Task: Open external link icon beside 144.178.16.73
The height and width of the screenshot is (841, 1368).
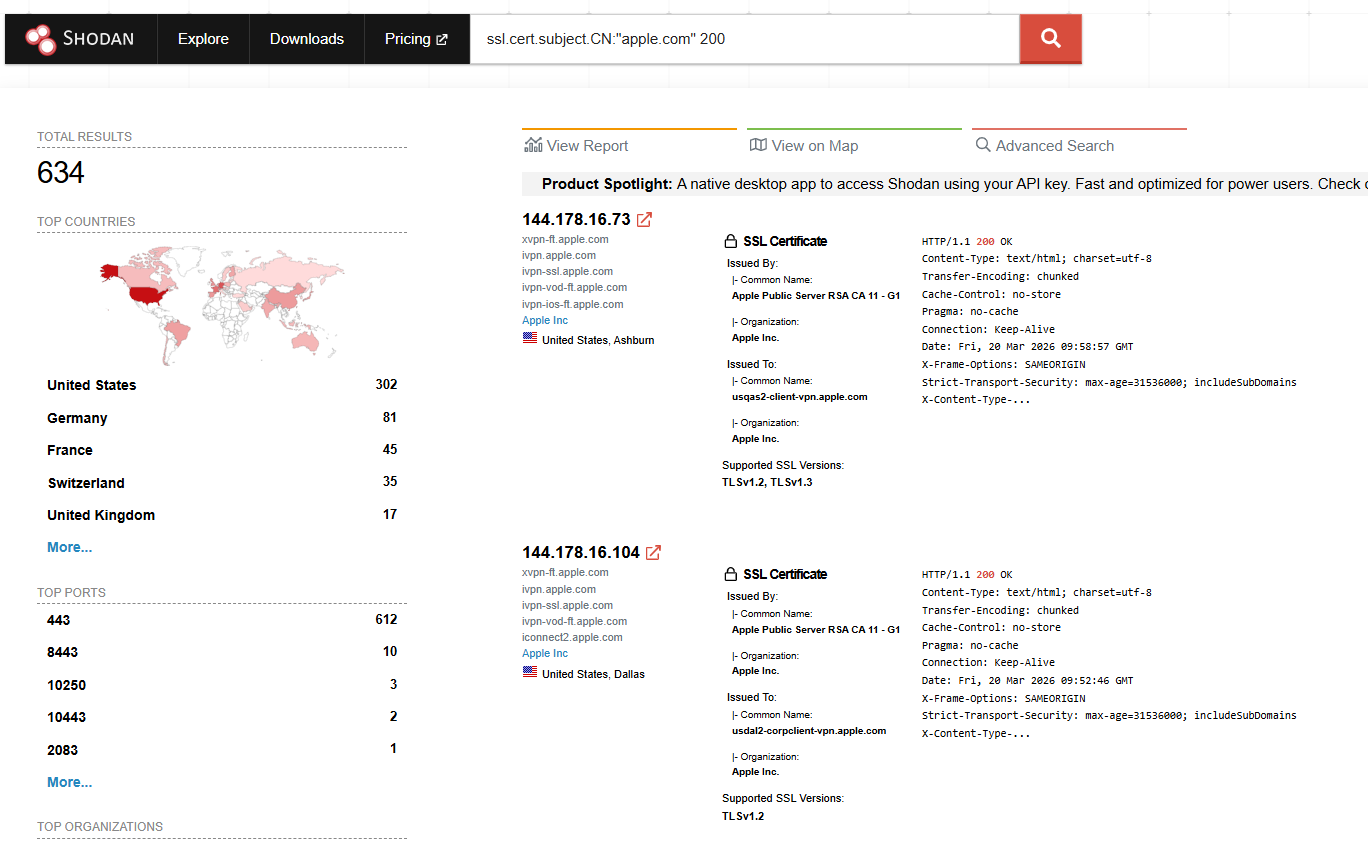Action: click(645, 220)
